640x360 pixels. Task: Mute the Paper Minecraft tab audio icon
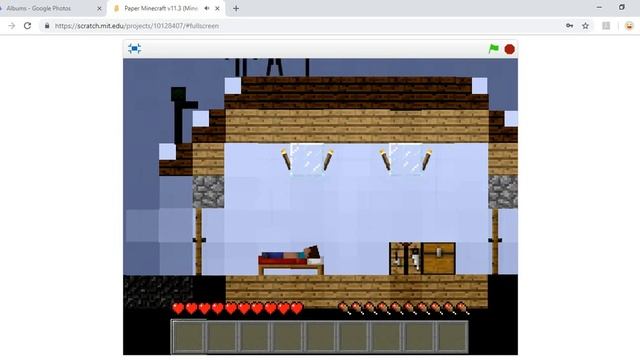click(x=207, y=8)
